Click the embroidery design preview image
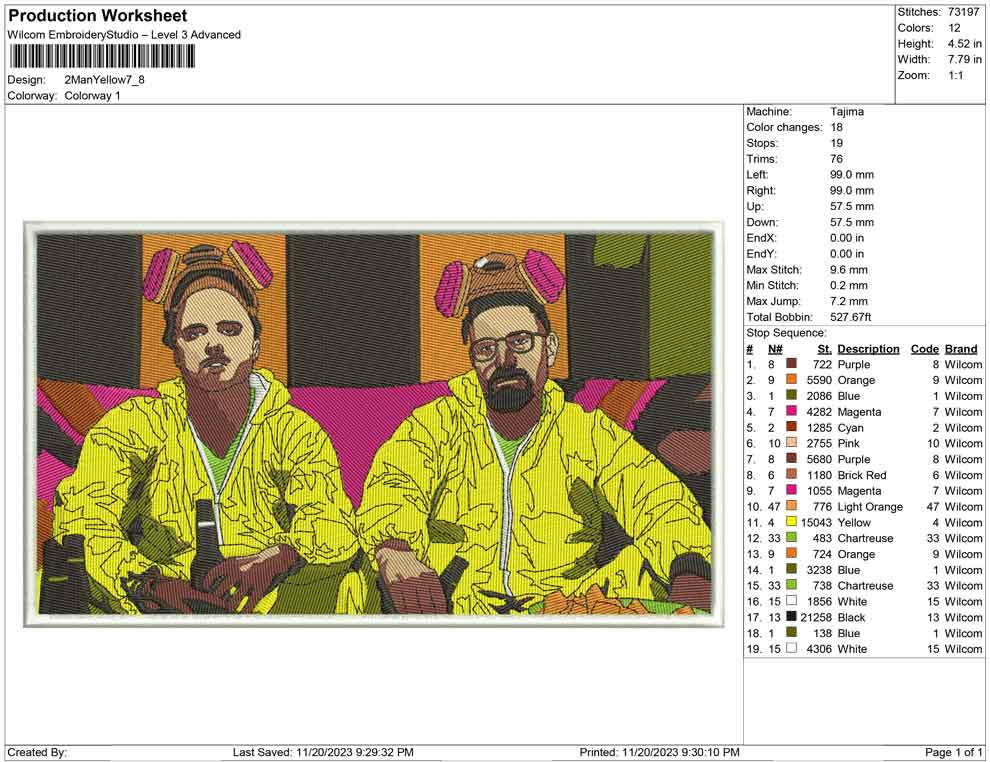Screen dimensions: 990x762 click(x=373, y=424)
